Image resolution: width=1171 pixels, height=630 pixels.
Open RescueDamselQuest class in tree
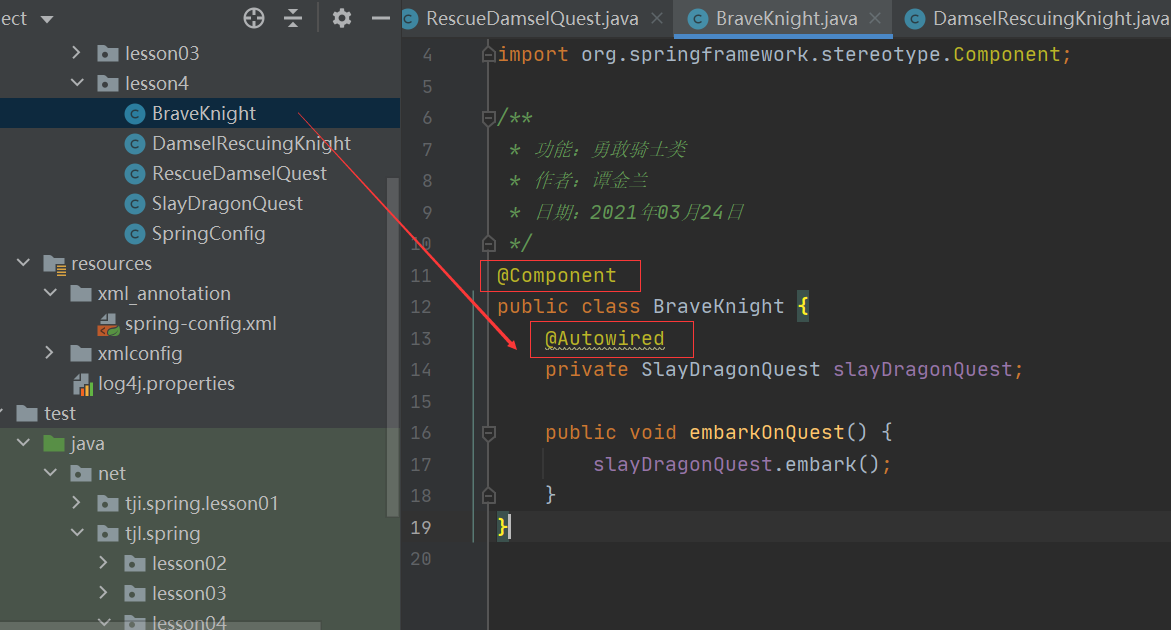click(240, 173)
